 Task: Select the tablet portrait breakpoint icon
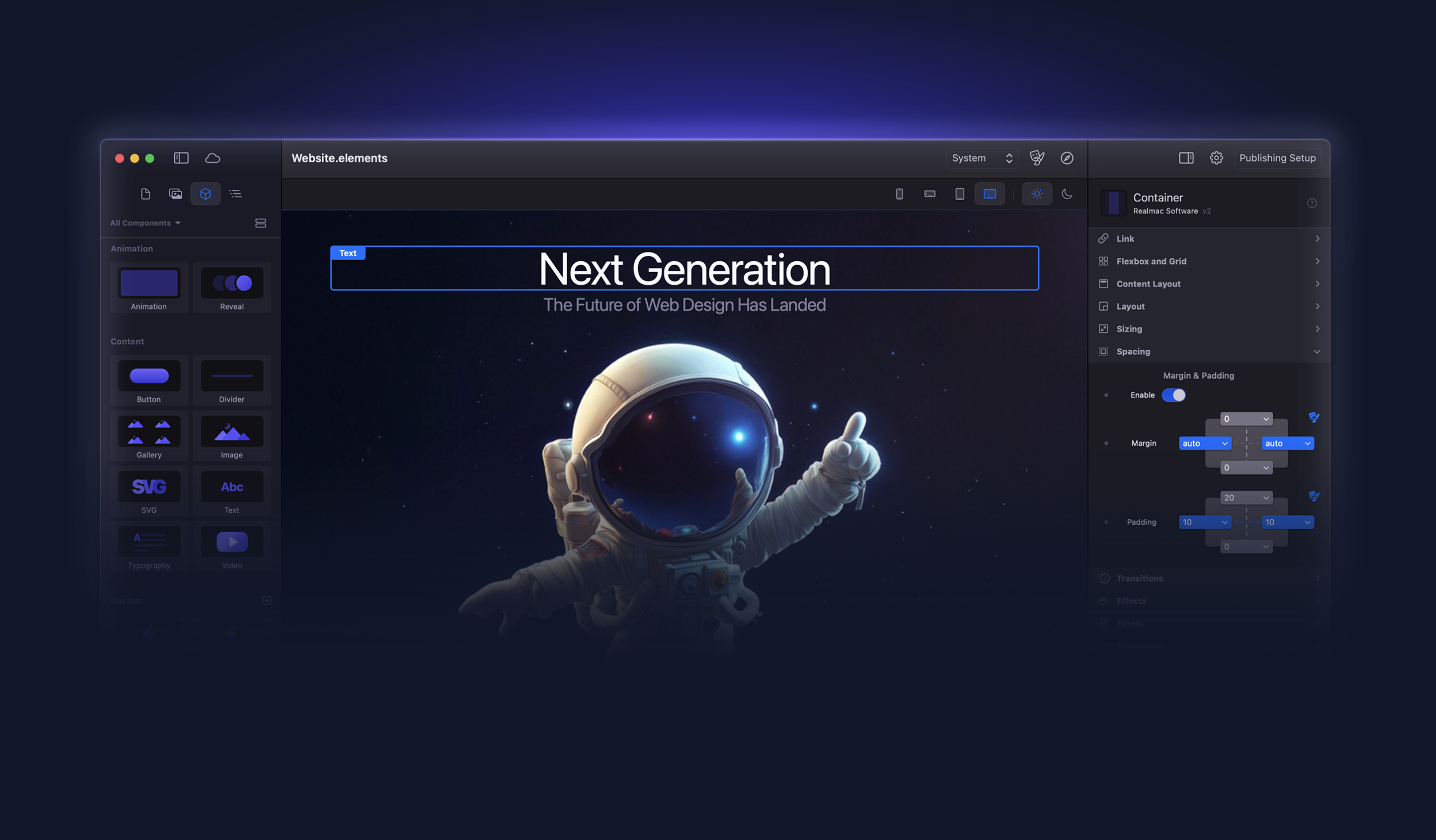(x=959, y=194)
